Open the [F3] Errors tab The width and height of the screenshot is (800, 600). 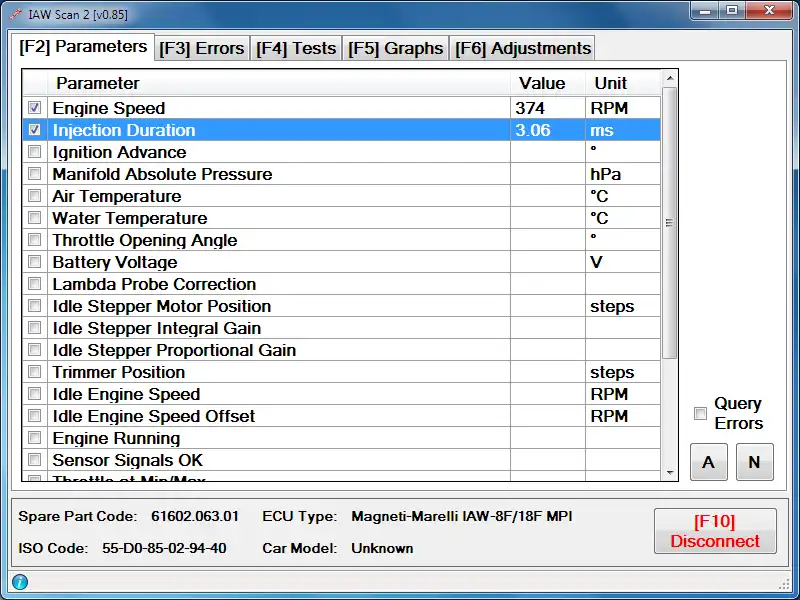tap(202, 48)
